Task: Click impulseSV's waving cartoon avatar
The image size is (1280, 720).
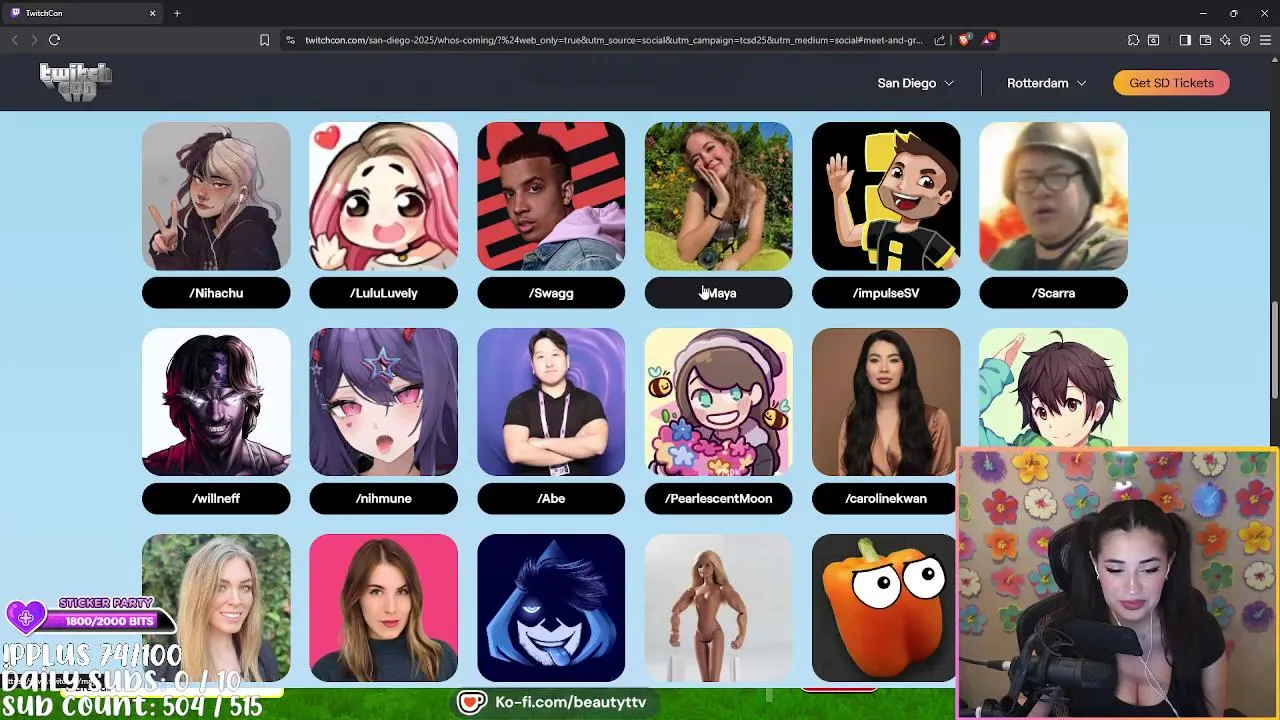Action: (x=886, y=196)
